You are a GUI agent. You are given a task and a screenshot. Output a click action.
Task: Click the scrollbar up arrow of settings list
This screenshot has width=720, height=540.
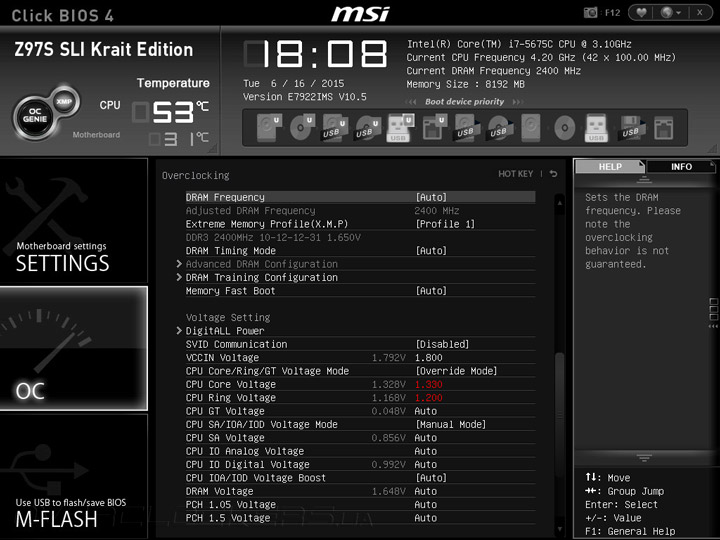point(559,202)
